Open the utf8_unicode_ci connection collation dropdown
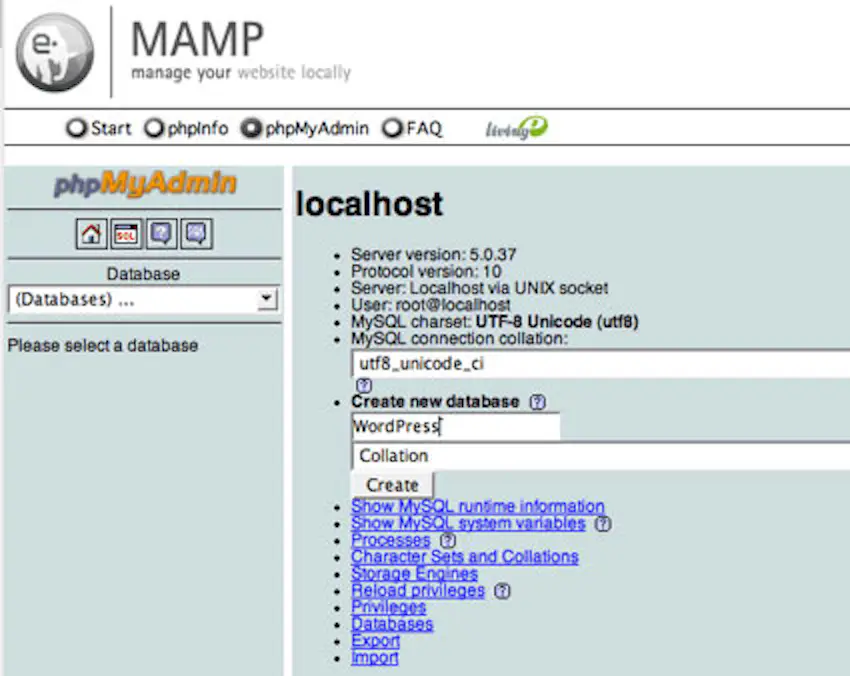 tap(600, 364)
